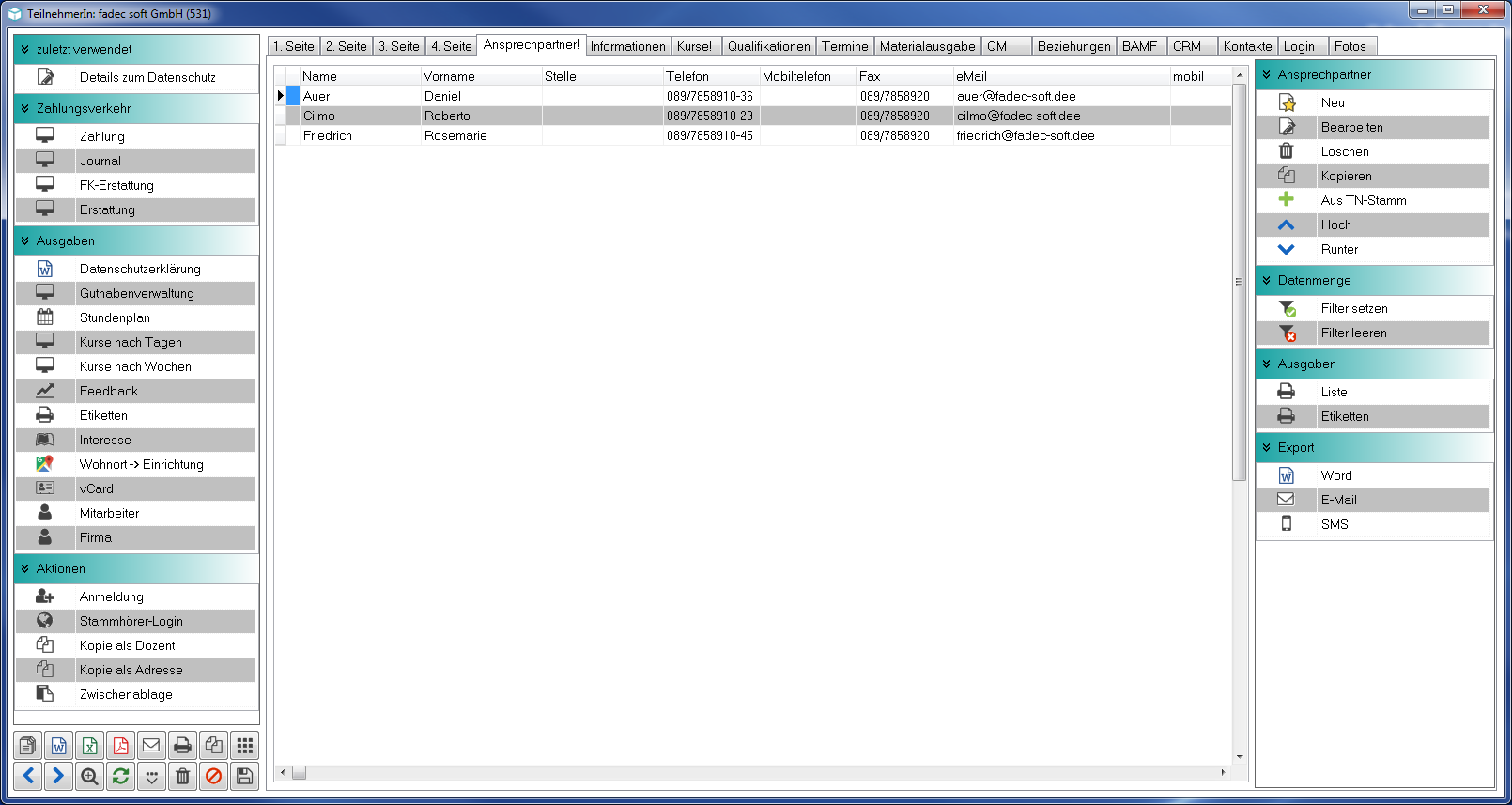Select the row for Friedrich Rosemarie
This screenshot has height=805, width=1512.
[x=753, y=135]
